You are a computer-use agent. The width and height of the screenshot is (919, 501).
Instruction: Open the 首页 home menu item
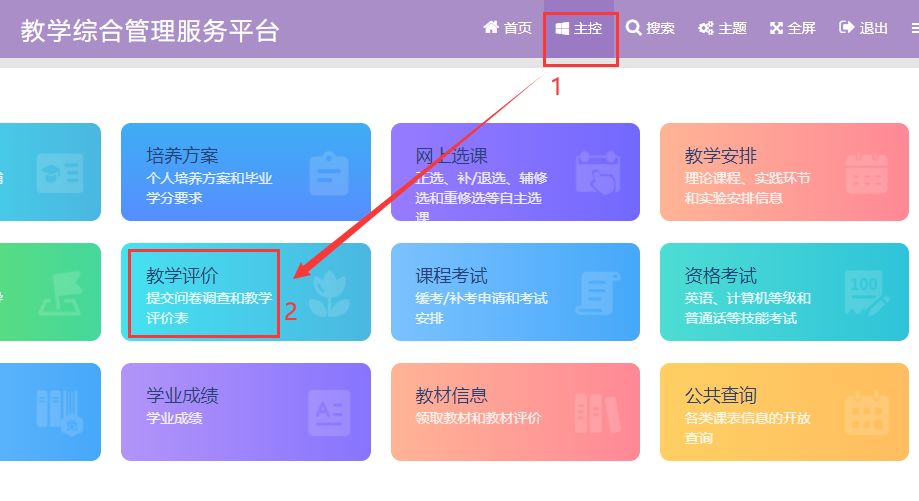coord(508,28)
